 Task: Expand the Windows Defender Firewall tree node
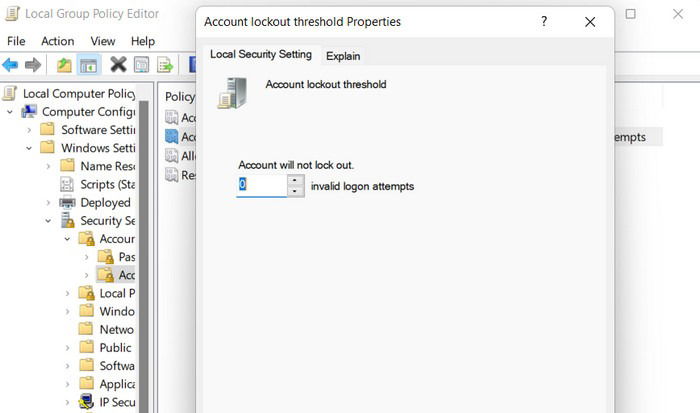(67, 311)
